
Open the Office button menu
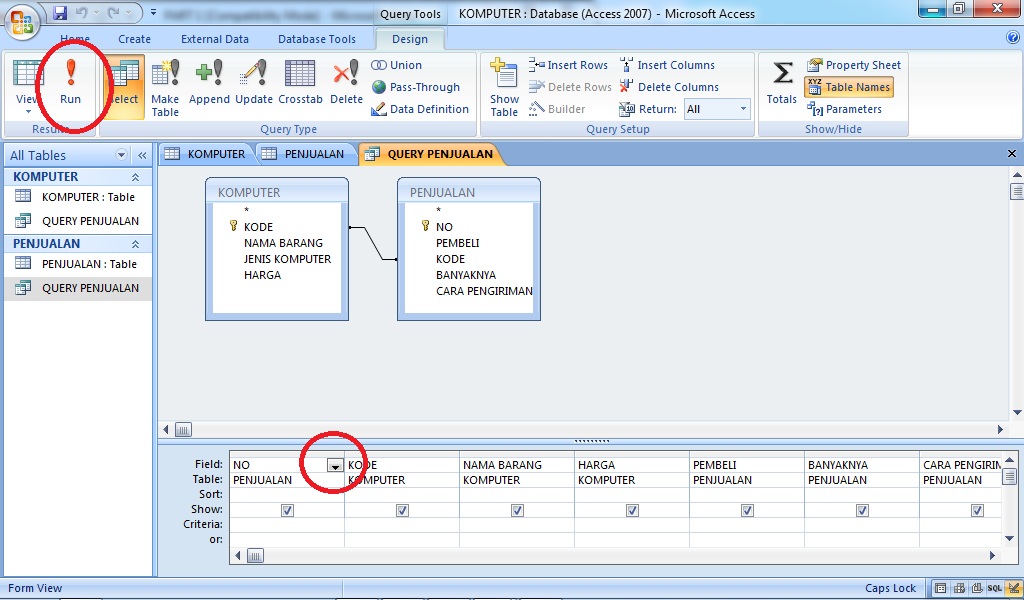pos(18,13)
